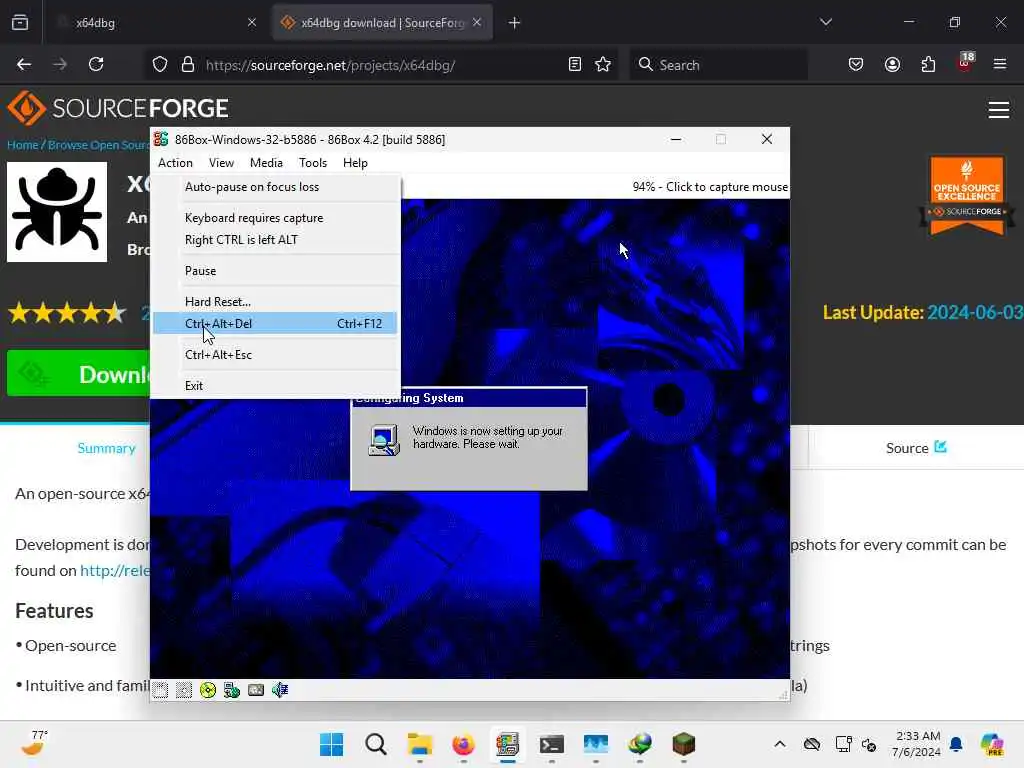Click the site security padlock icon
Viewport: 1024px width, 768px height.
[188, 65]
